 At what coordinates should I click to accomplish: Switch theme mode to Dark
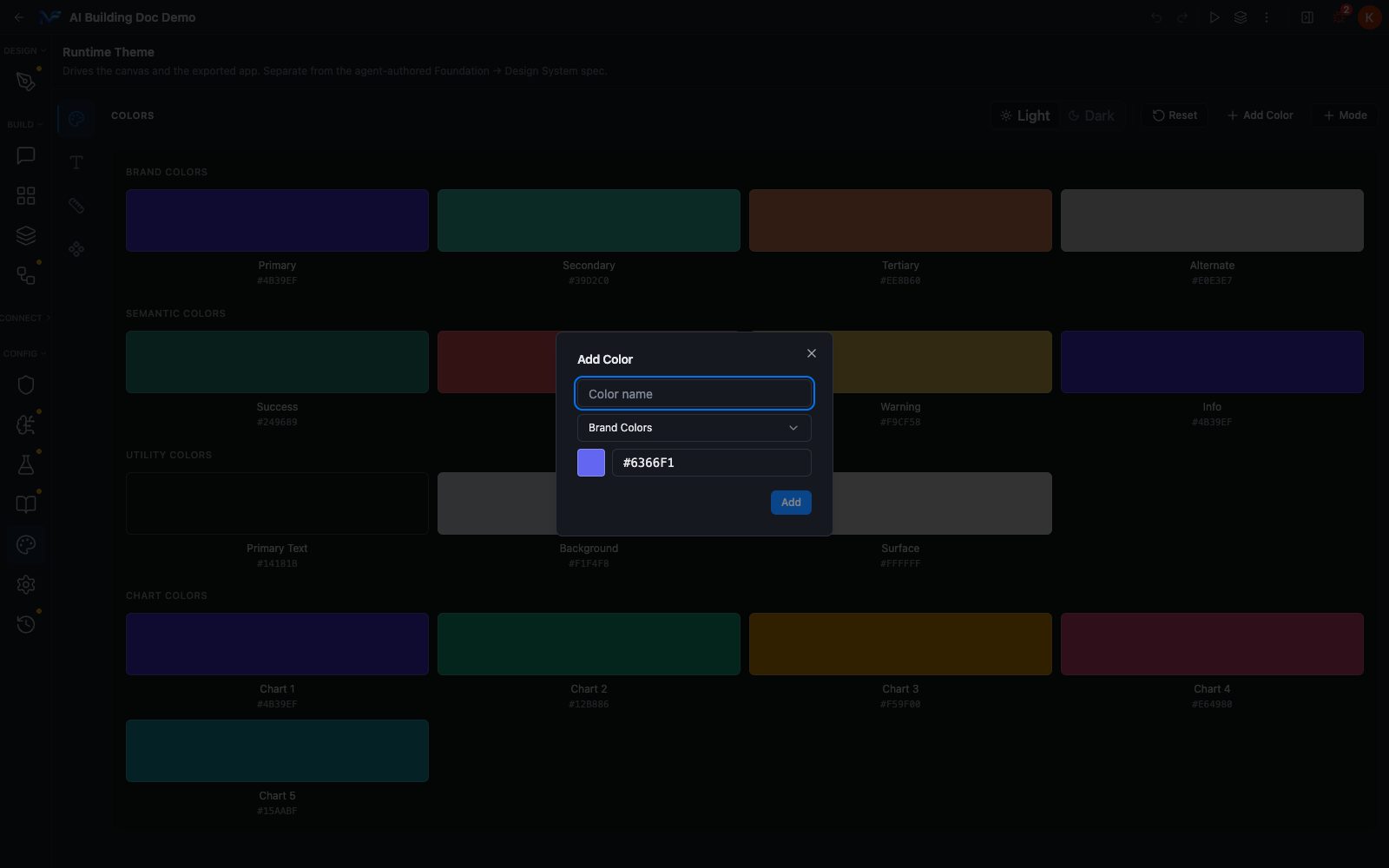click(x=1091, y=115)
